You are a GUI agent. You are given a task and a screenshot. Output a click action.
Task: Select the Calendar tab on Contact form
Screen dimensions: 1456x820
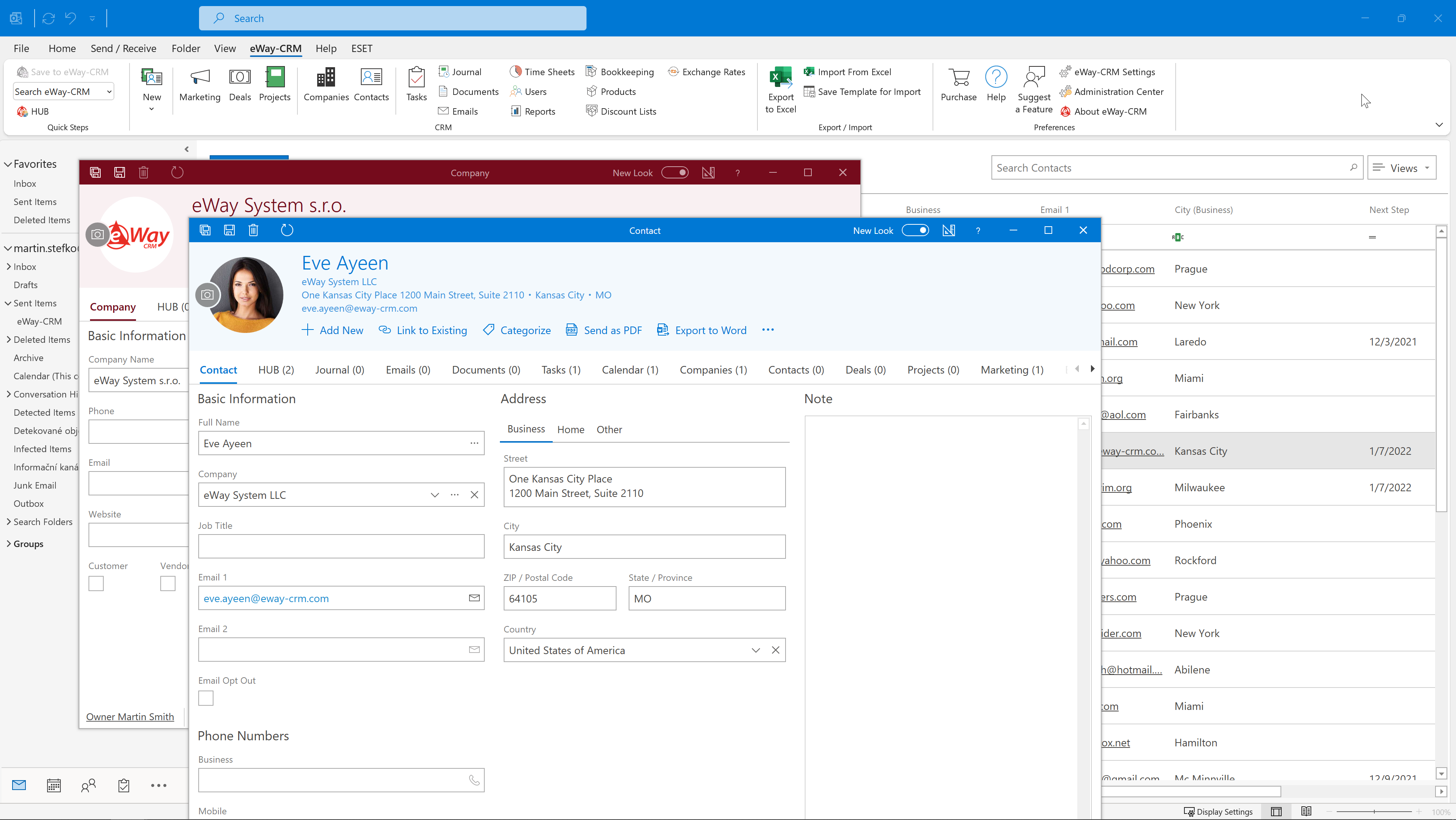click(629, 369)
